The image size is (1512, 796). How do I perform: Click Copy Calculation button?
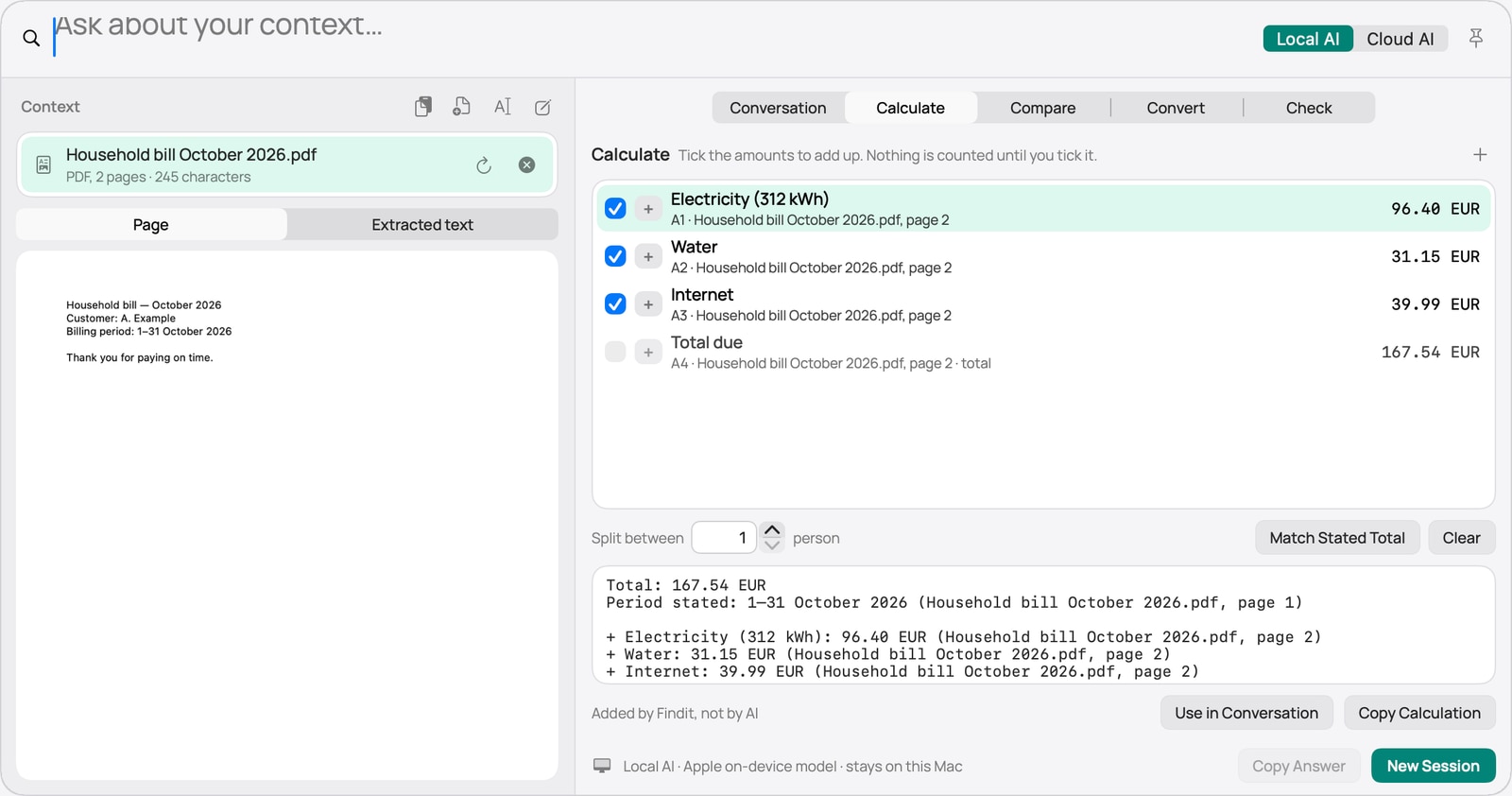1419,713
